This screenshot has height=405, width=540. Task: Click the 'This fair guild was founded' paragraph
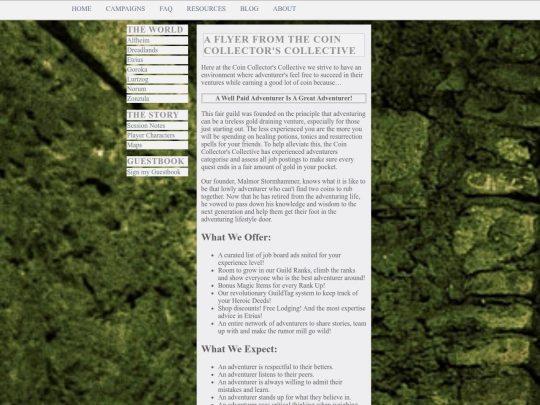tap(283, 140)
